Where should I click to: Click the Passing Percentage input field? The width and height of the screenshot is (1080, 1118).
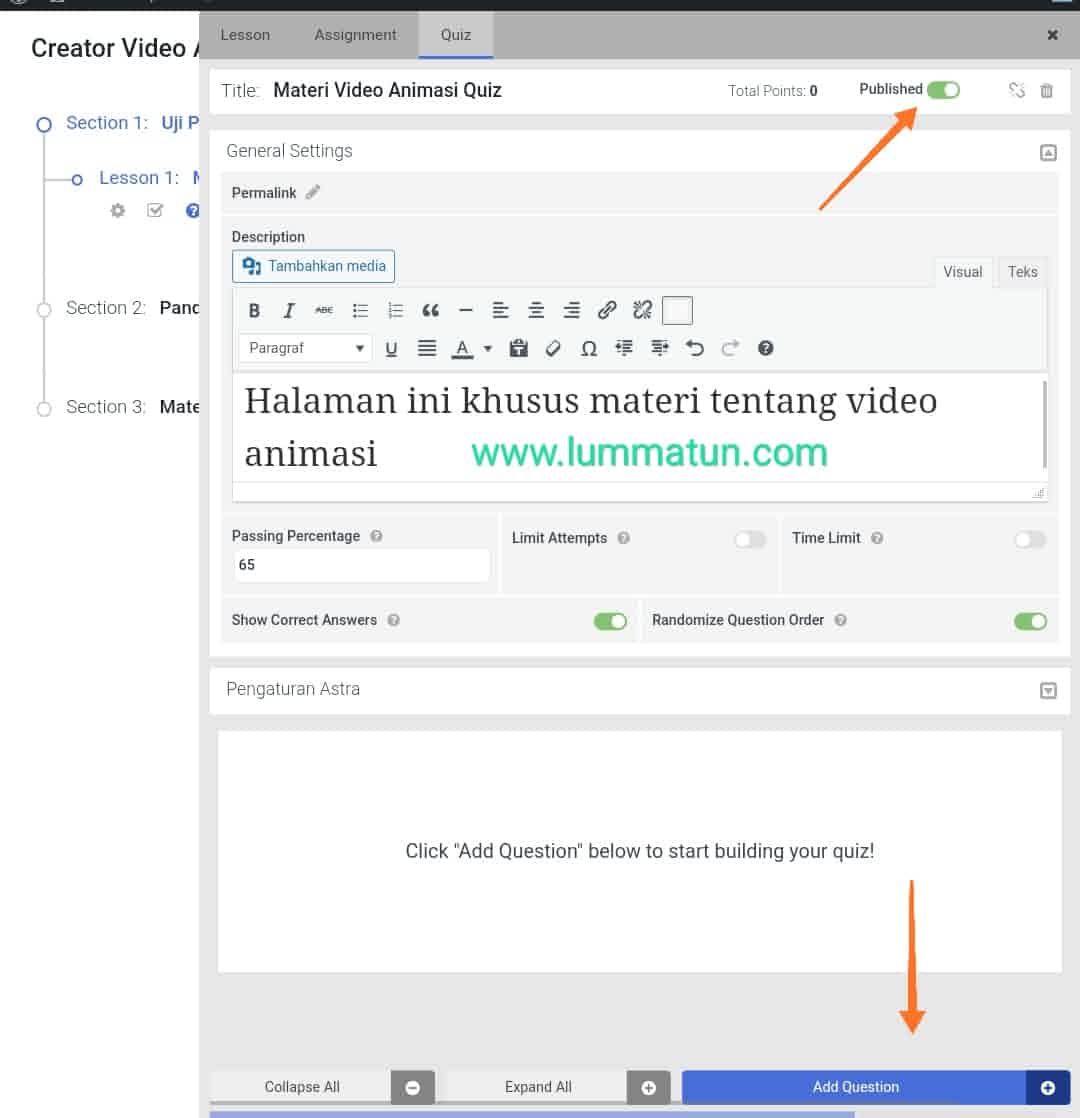coord(361,565)
